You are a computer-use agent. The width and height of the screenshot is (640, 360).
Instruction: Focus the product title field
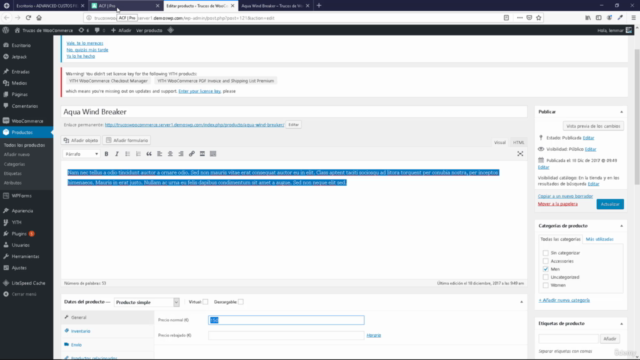pyautogui.click(x=294, y=112)
